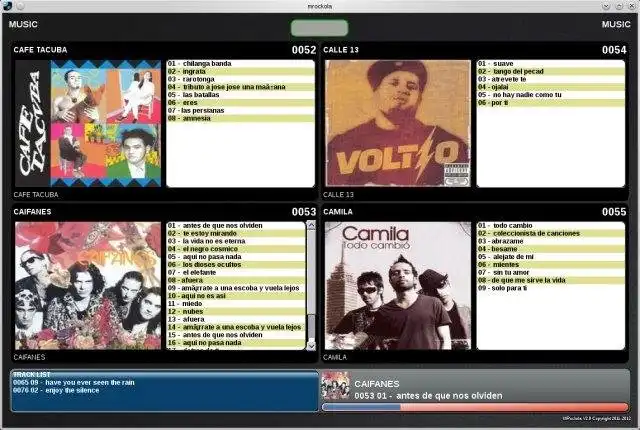The height and width of the screenshot is (430, 640).
Task: Select track '03 - atrevete te'
Action: [x=551, y=79]
